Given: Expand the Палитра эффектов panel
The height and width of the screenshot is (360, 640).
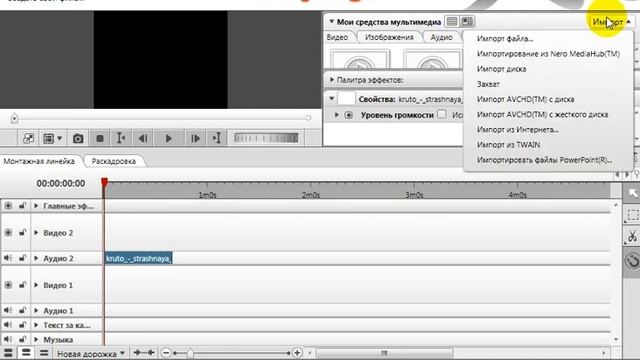Looking at the screenshot, I should point(332,80).
